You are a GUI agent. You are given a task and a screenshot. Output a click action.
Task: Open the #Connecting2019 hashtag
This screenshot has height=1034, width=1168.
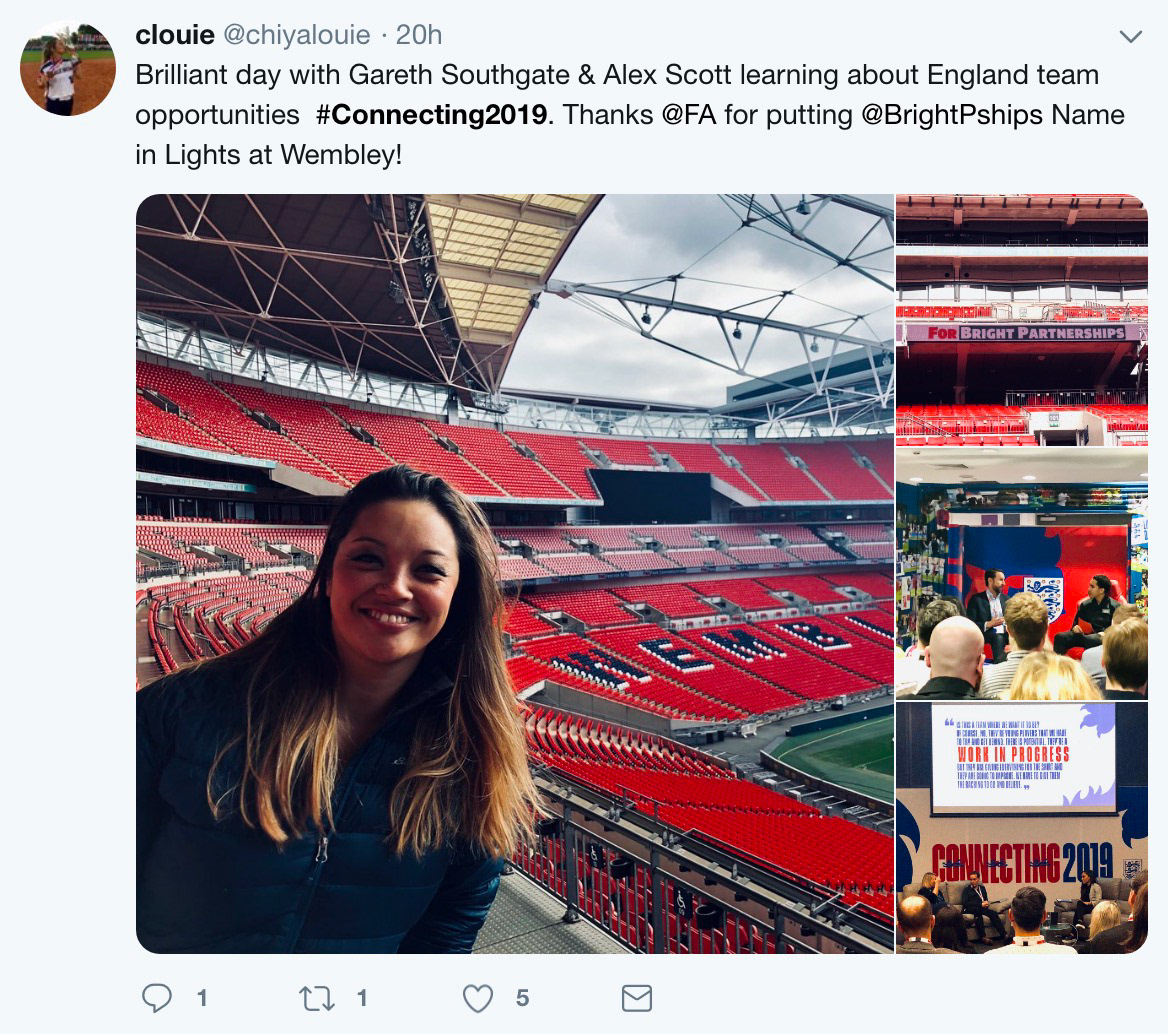coord(431,114)
